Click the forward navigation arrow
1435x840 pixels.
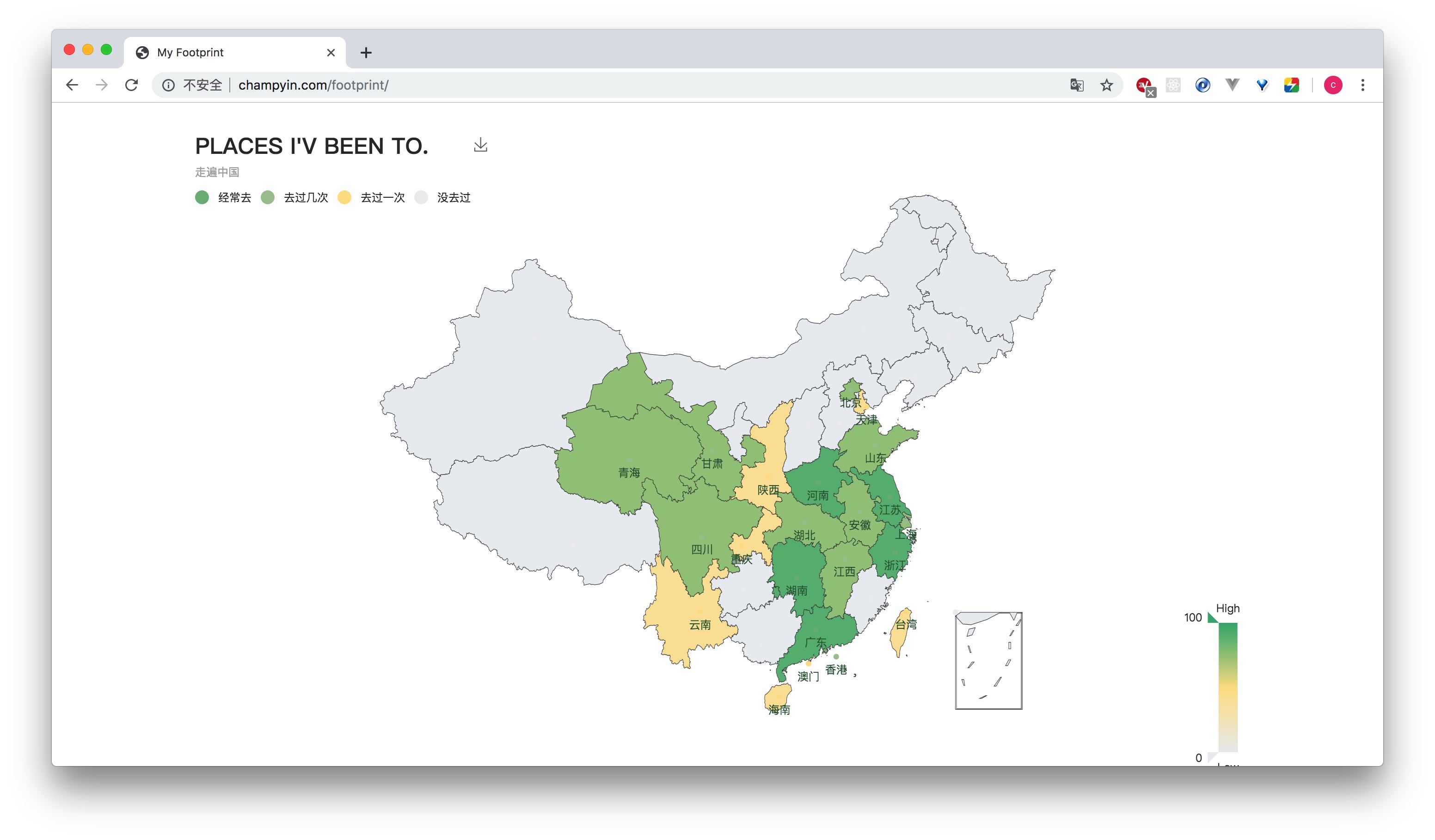(x=101, y=85)
